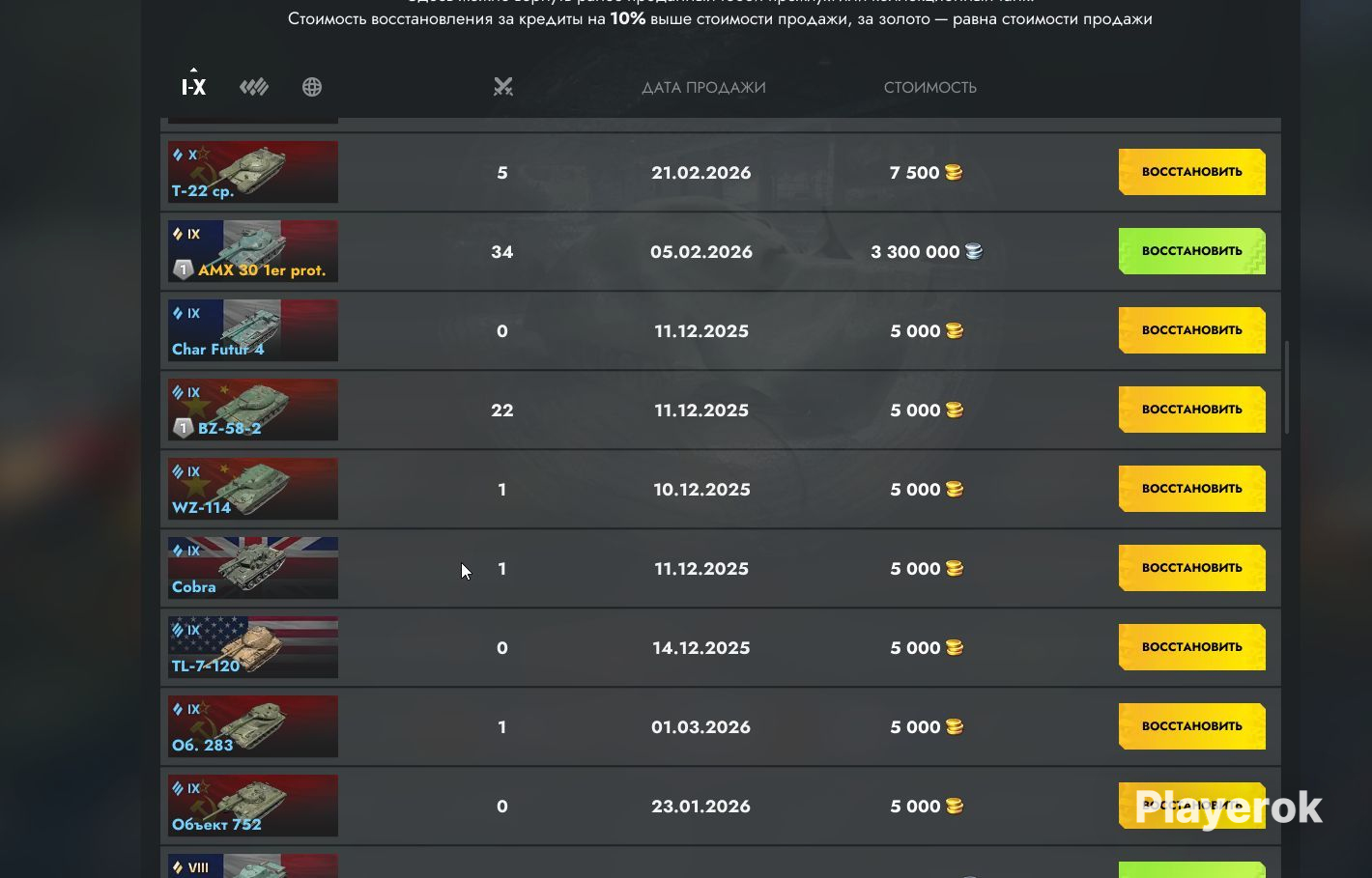Sort by ДАТА ПРОДАЖИ column
1372x878 pixels.
[x=703, y=87]
